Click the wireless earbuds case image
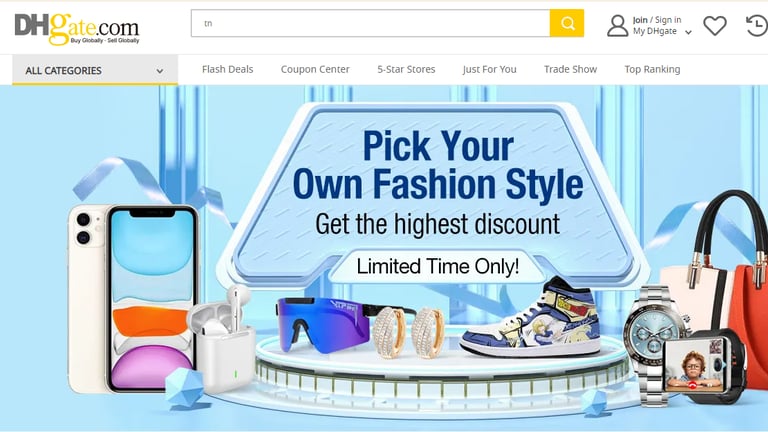Image resolution: width=768 pixels, height=432 pixels. coord(222,339)
